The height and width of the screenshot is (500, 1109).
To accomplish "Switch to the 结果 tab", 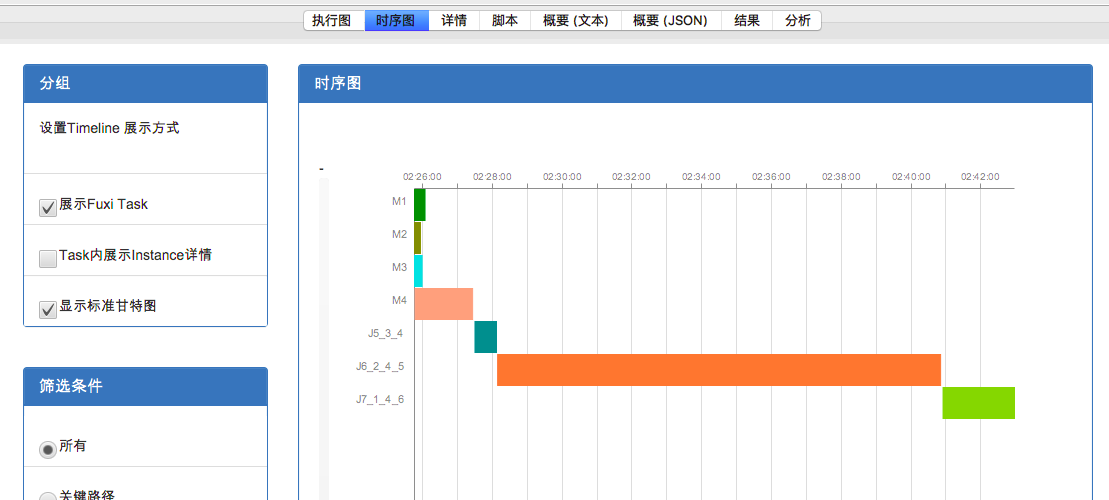I will (747, 21).
